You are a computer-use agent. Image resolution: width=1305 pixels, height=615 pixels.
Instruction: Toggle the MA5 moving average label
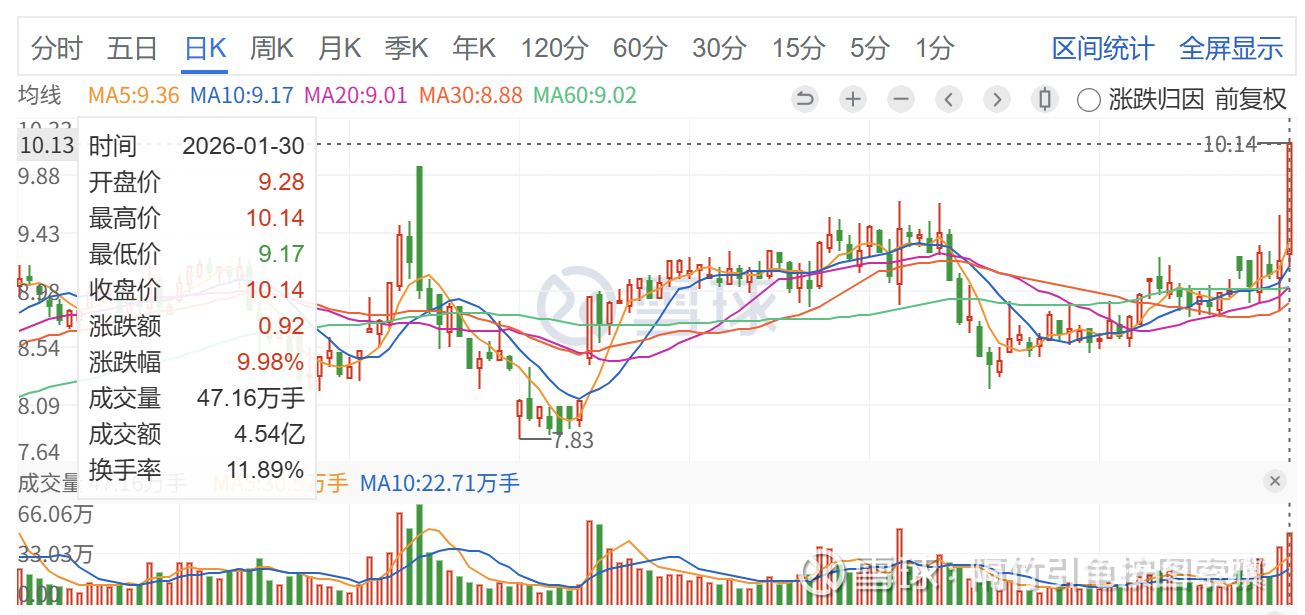[x=134, y=96]
